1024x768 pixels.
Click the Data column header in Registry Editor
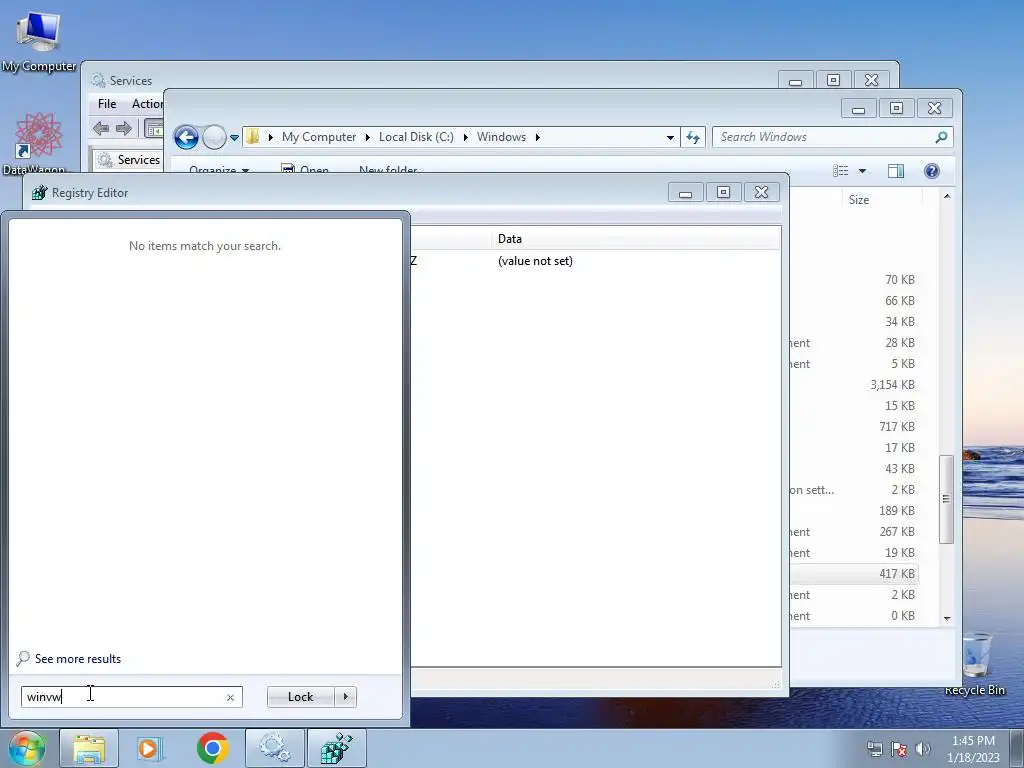(x=635, y=239)
